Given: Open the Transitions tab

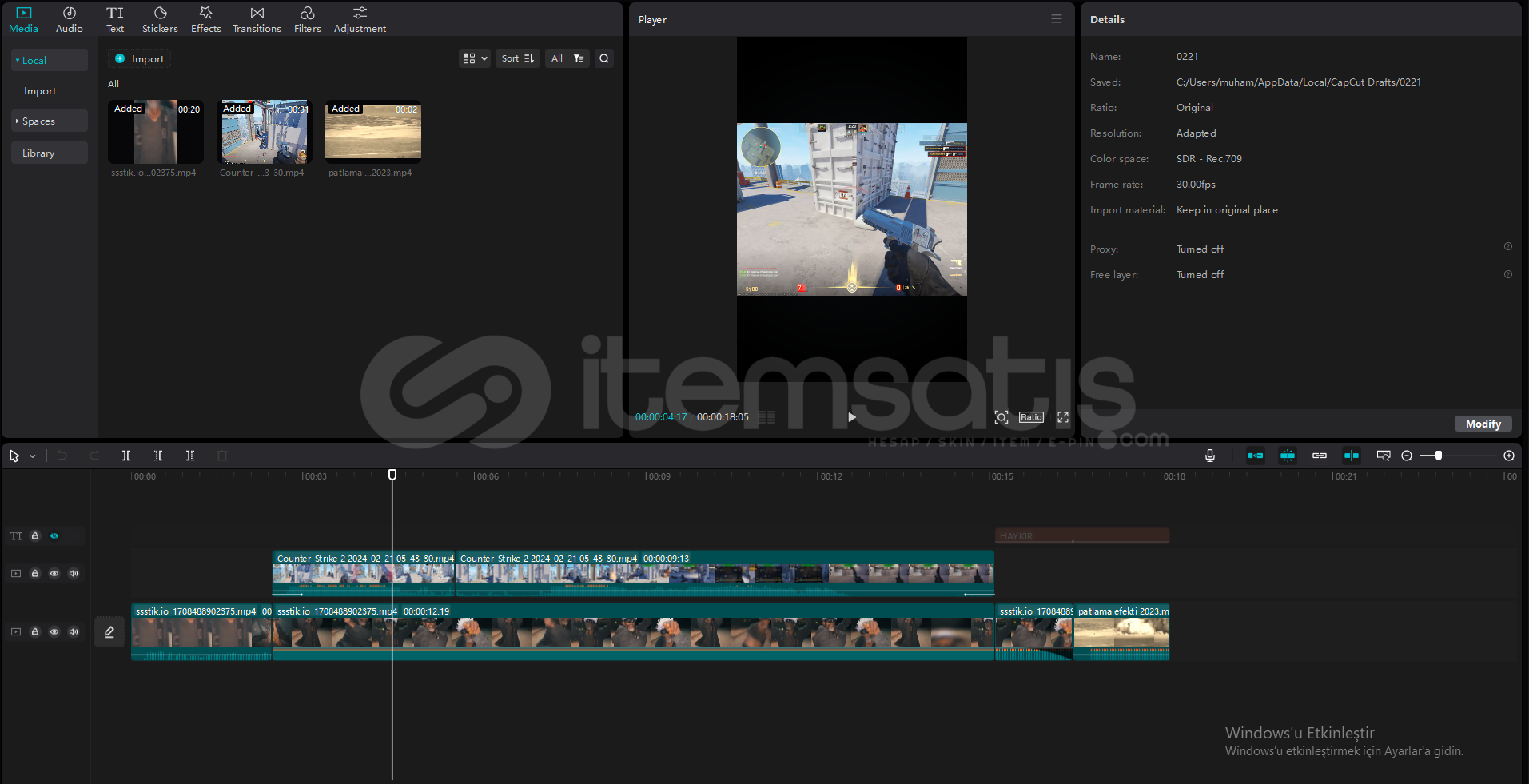Looking at the screenshot, I should tap(257, 20).
